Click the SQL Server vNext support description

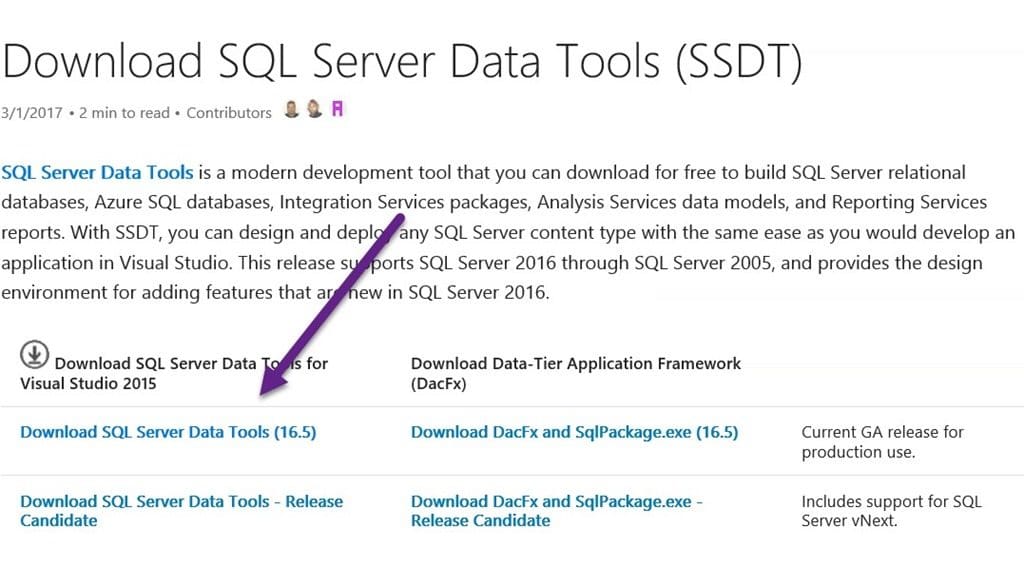891,511
